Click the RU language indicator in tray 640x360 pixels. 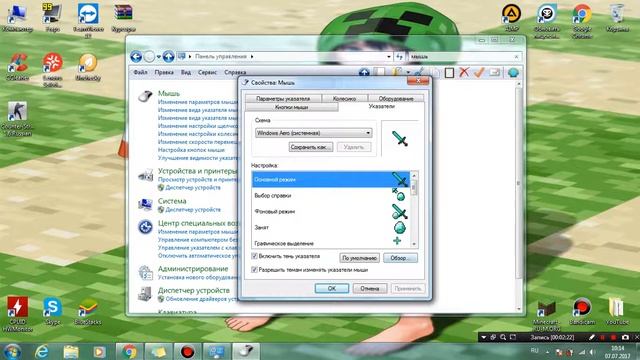tap(534, 351)
